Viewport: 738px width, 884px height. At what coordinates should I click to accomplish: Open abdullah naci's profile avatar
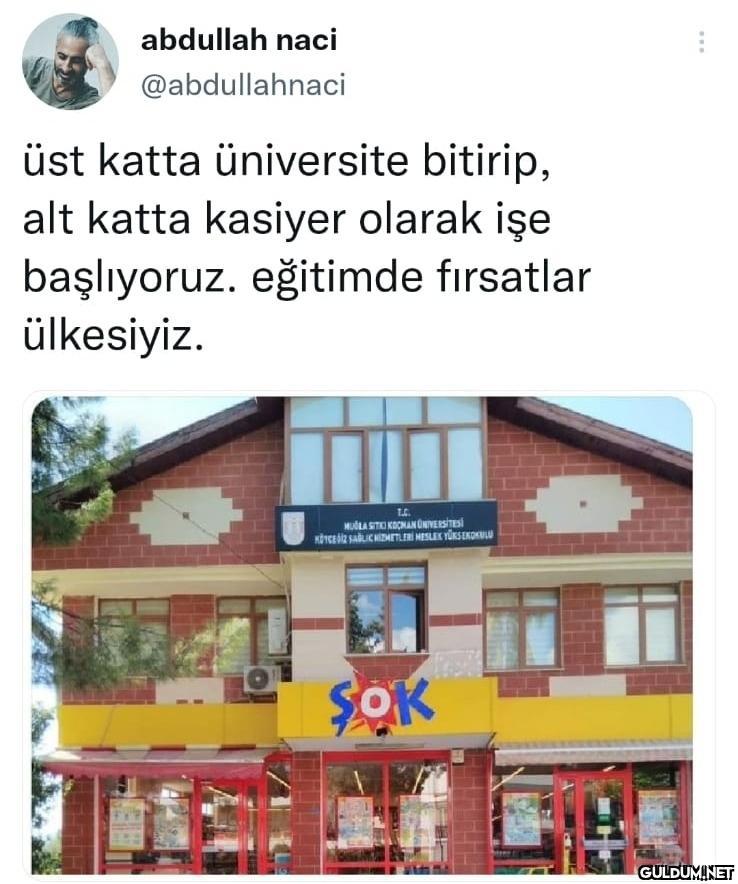[70, 62]
